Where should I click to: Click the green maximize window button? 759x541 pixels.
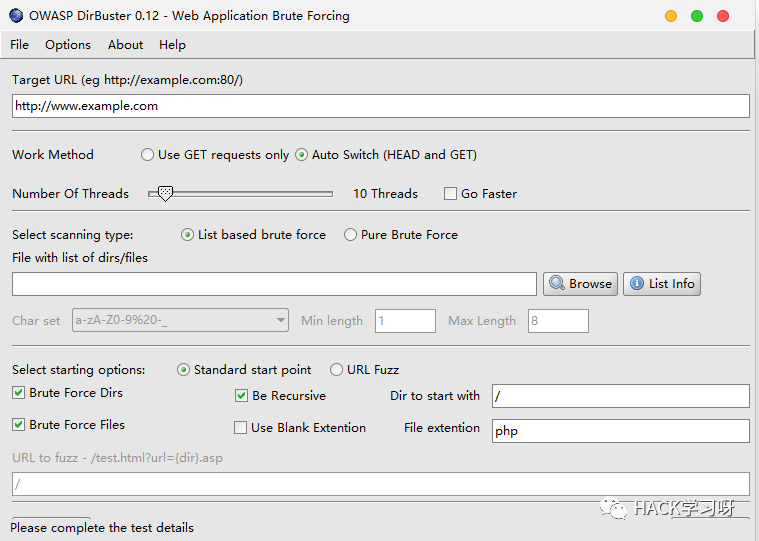click(697, 16)
